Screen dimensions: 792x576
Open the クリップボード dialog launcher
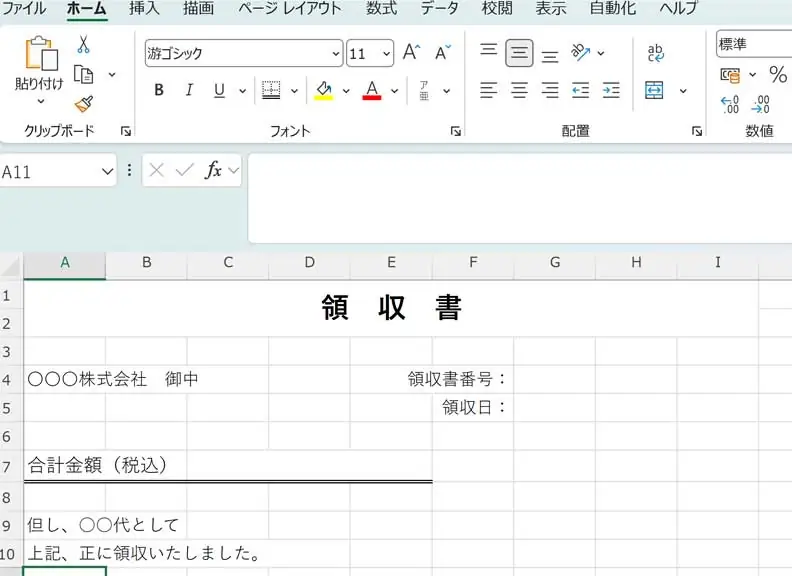coord(126,131)
